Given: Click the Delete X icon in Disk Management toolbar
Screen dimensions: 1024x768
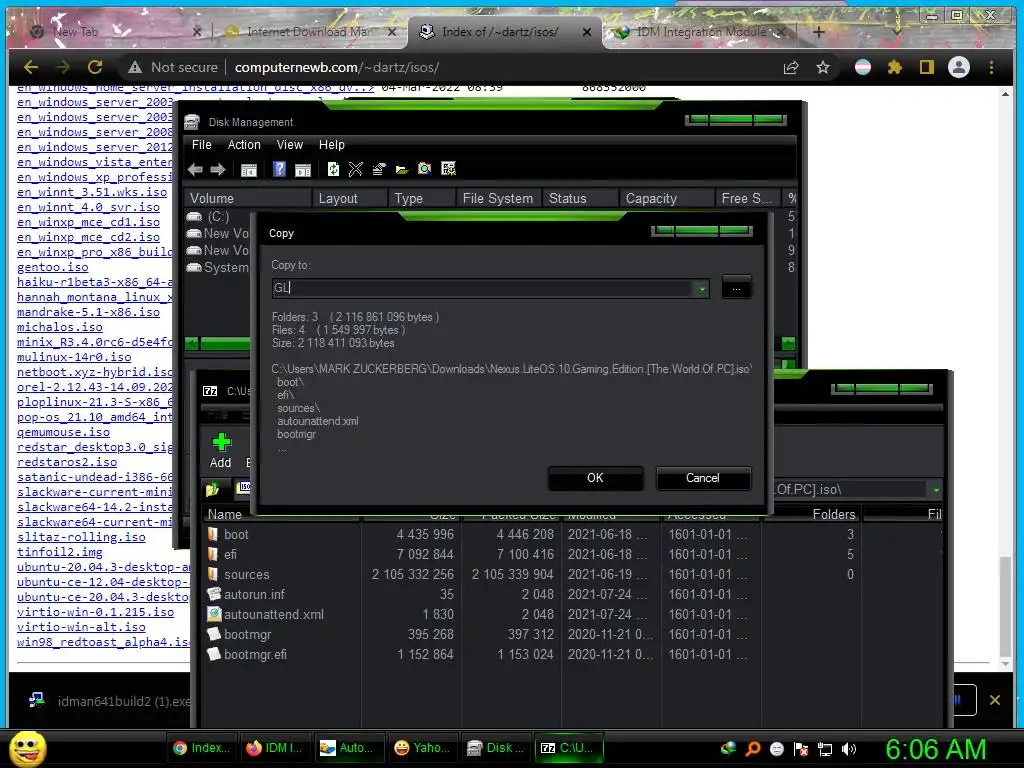Looking at the screenshot, I should (355, 170).
